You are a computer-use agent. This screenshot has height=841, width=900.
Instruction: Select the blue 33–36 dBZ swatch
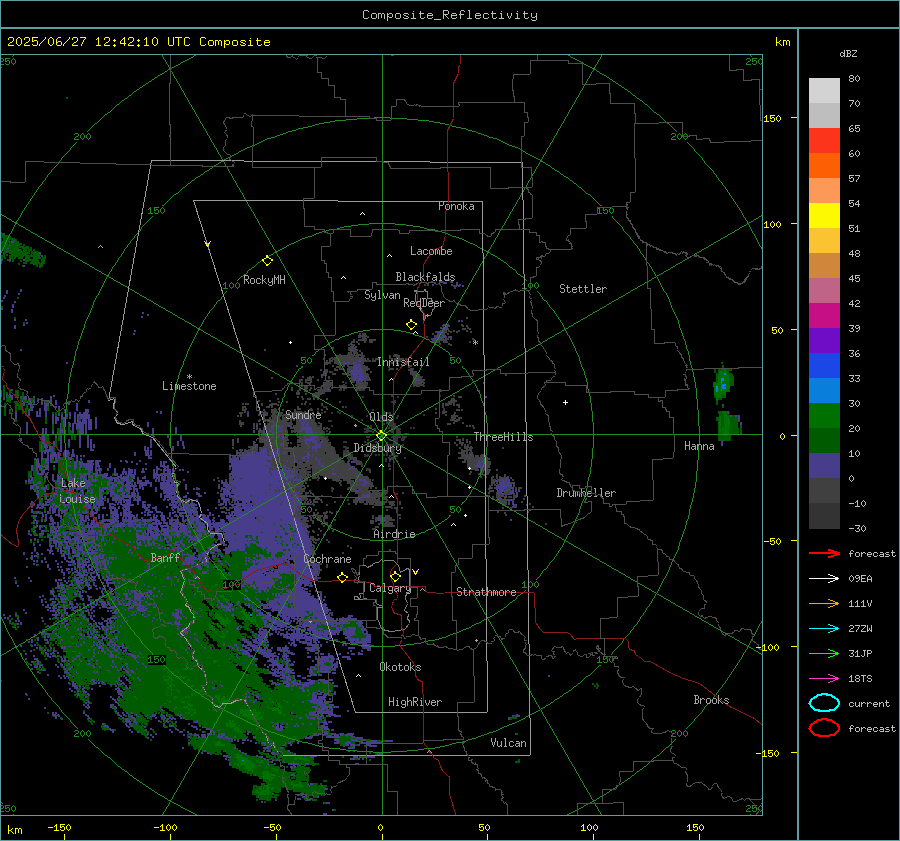pos(824,365)
